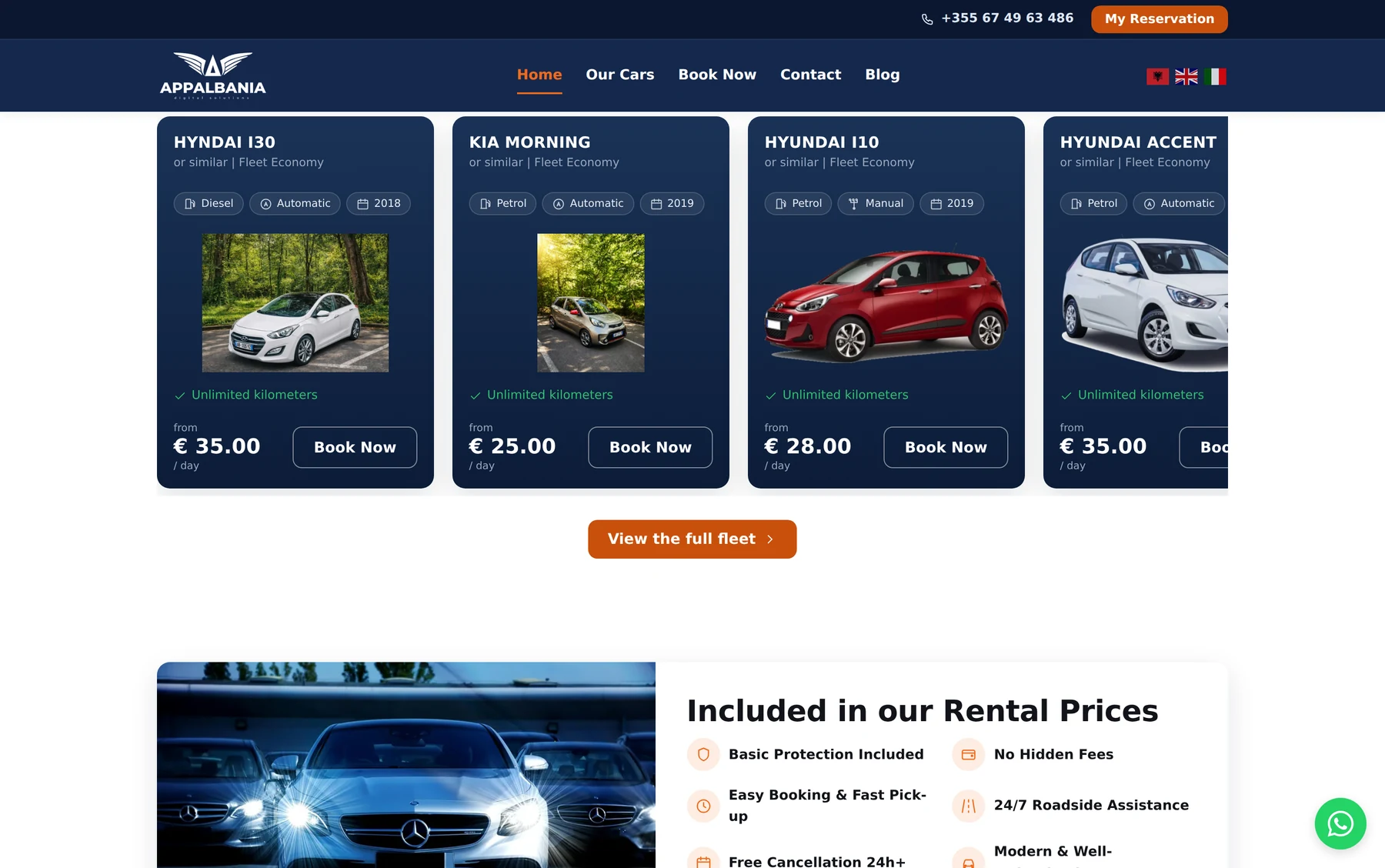Click the wallet icon for No Hidden Fees
This screenshot has width=1385, height=868.
coord(969,755)
